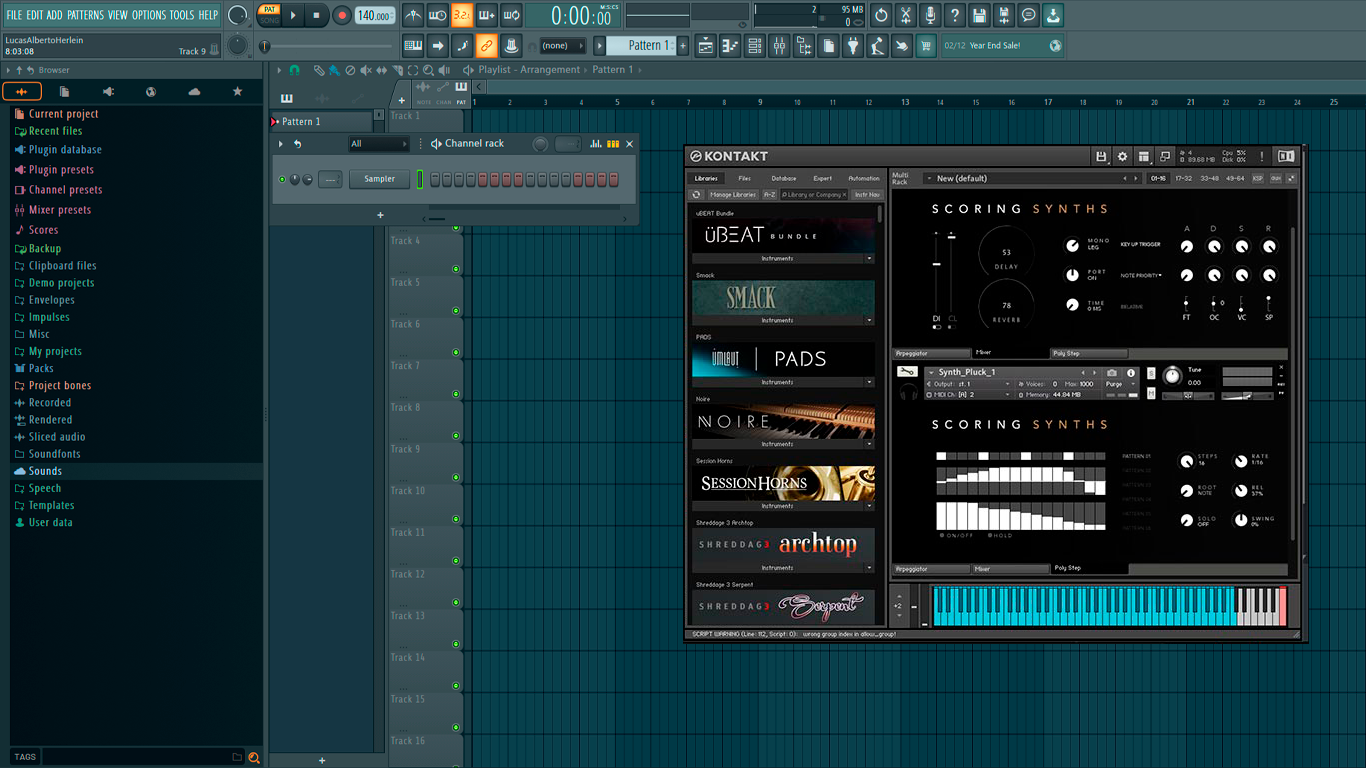Open Kontakt settings gear icon
Image resolution: width=1366 pixels, height=768 pixels.
[1122, 157]
